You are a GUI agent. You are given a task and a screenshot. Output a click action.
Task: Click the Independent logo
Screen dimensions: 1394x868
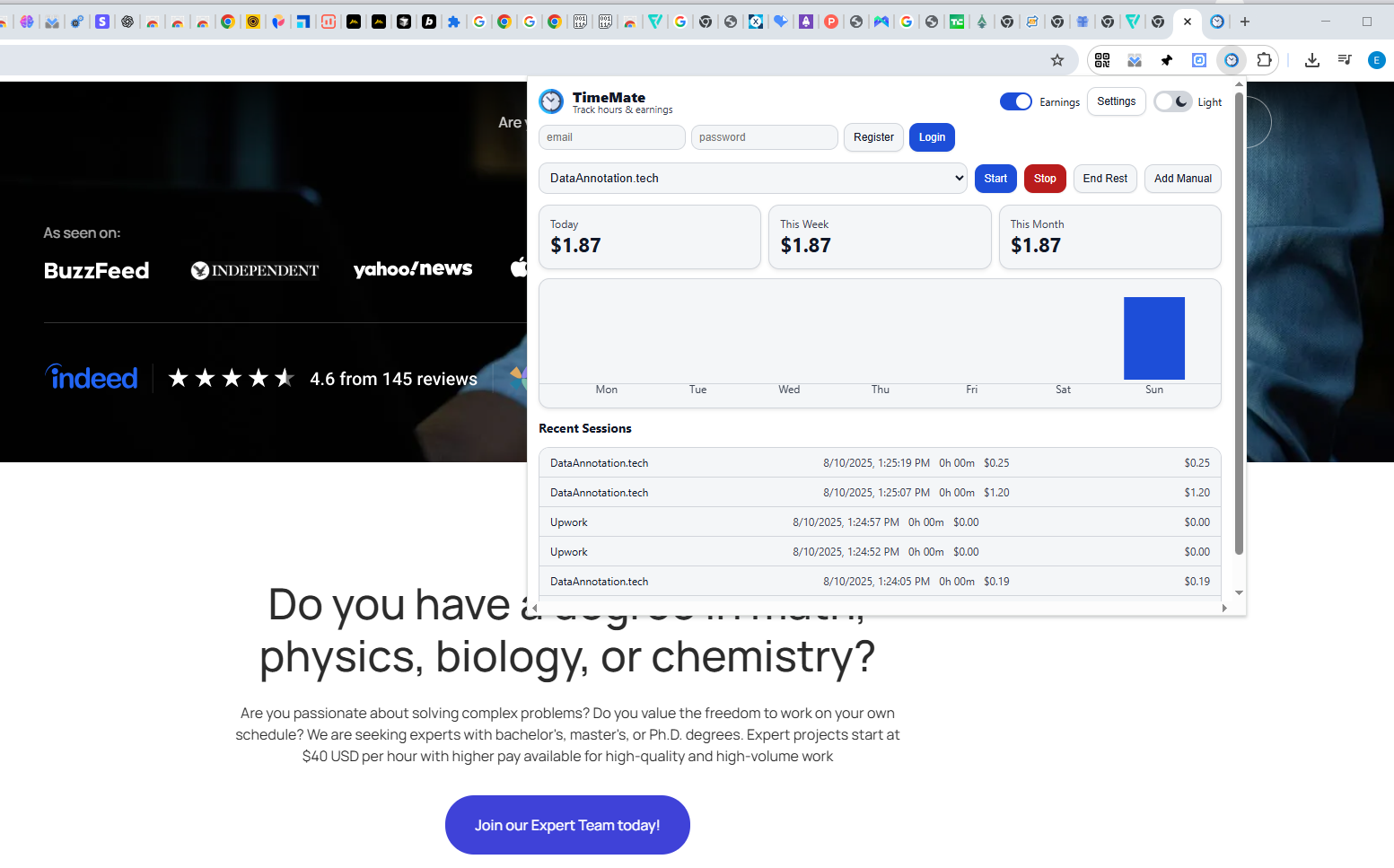click(255, 270)
